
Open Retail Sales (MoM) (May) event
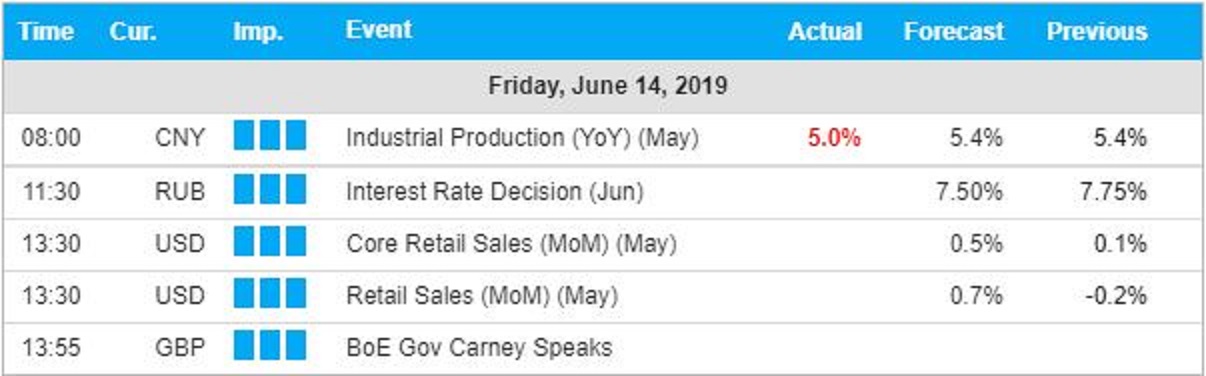(482, 295)
